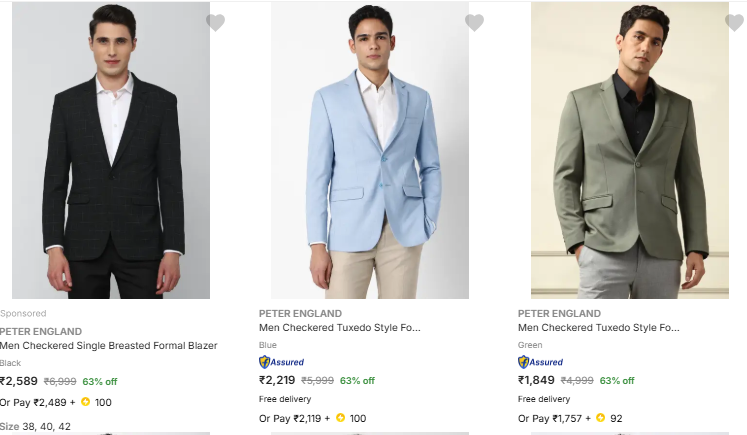The image size is (747, 435).
Task: Click SuperCoin icon on blue blazer offer
Action: pyautogui.click(x=341, y=418)
